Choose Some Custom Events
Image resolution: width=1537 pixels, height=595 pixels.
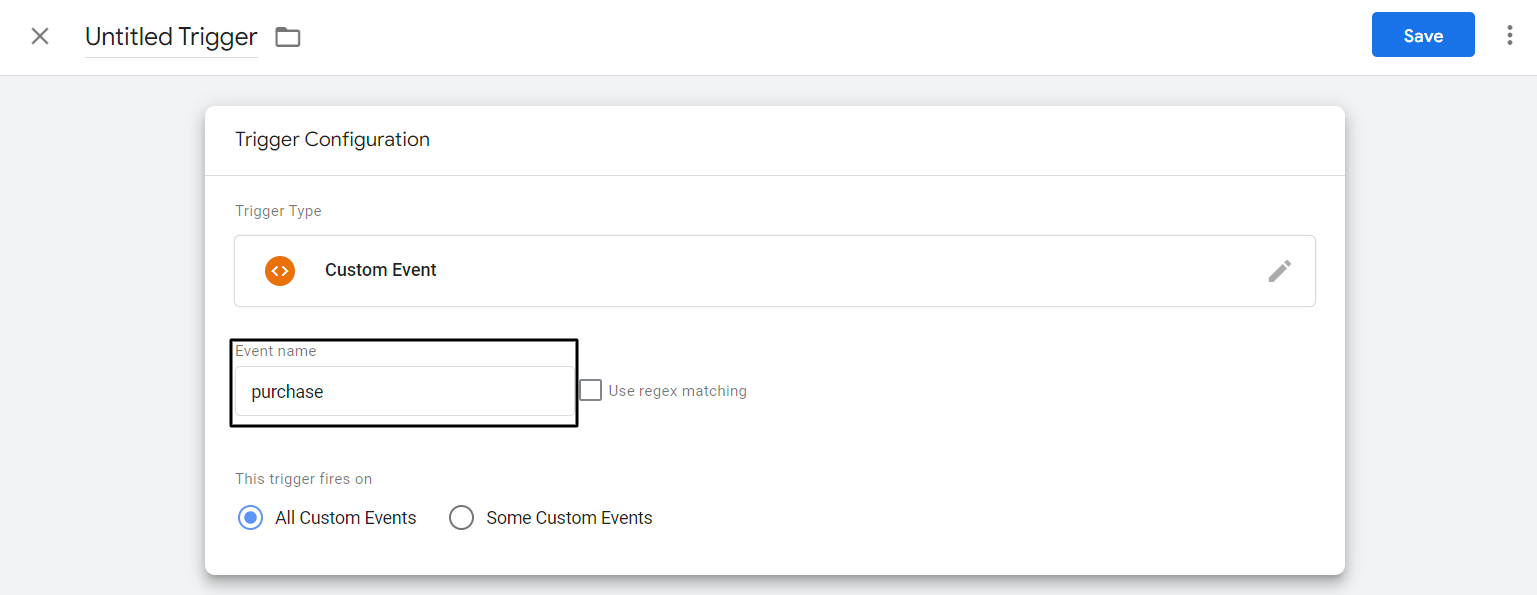[461, 517]
